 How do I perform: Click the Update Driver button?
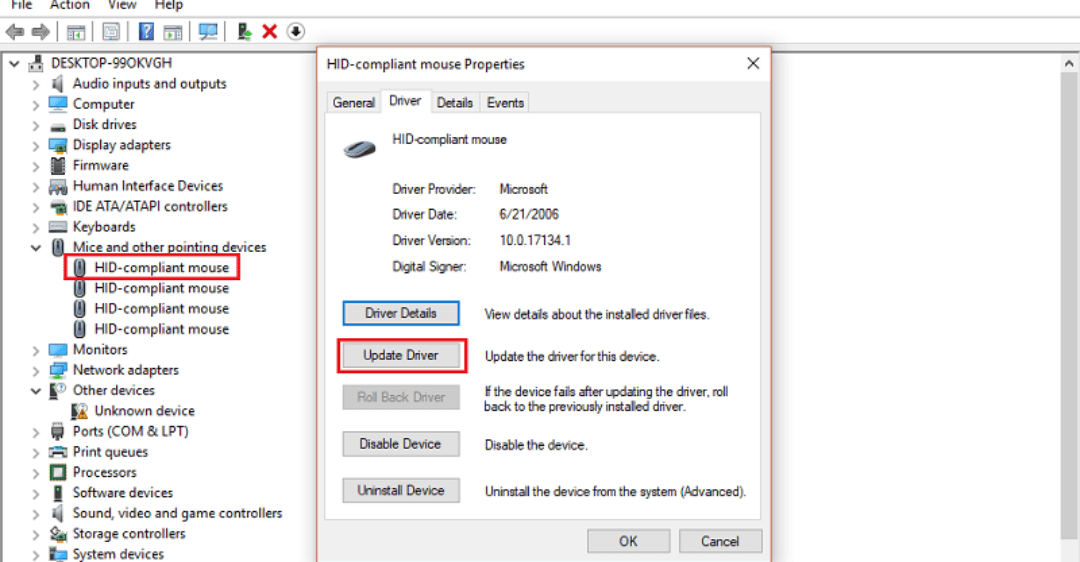401,355
